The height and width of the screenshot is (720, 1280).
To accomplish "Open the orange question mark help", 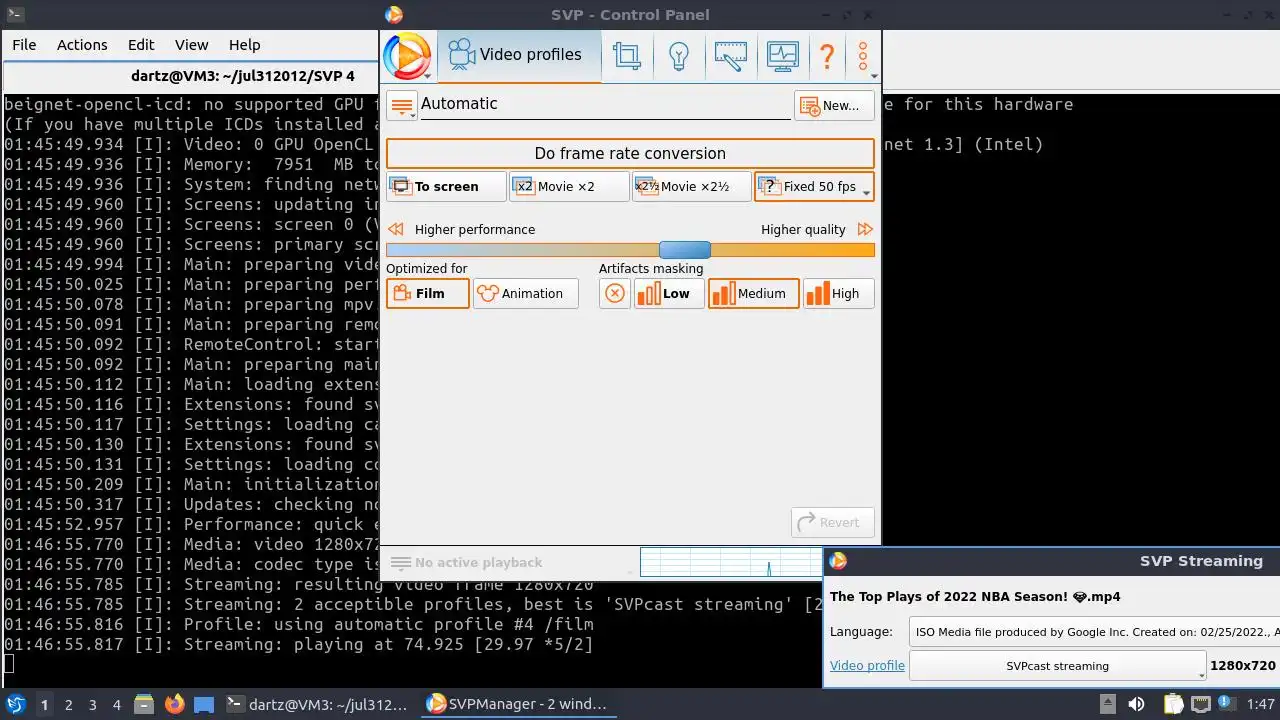I will (x=827, y=55).
